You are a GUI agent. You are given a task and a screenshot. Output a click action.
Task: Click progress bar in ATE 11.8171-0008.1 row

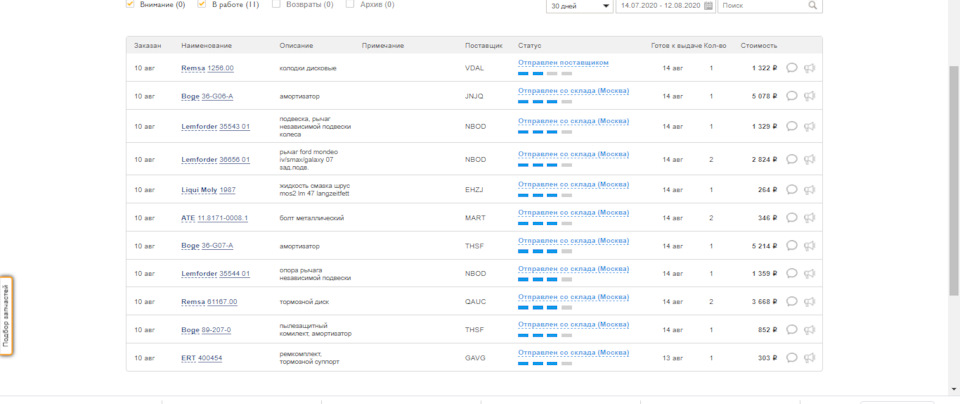(545, 223)
